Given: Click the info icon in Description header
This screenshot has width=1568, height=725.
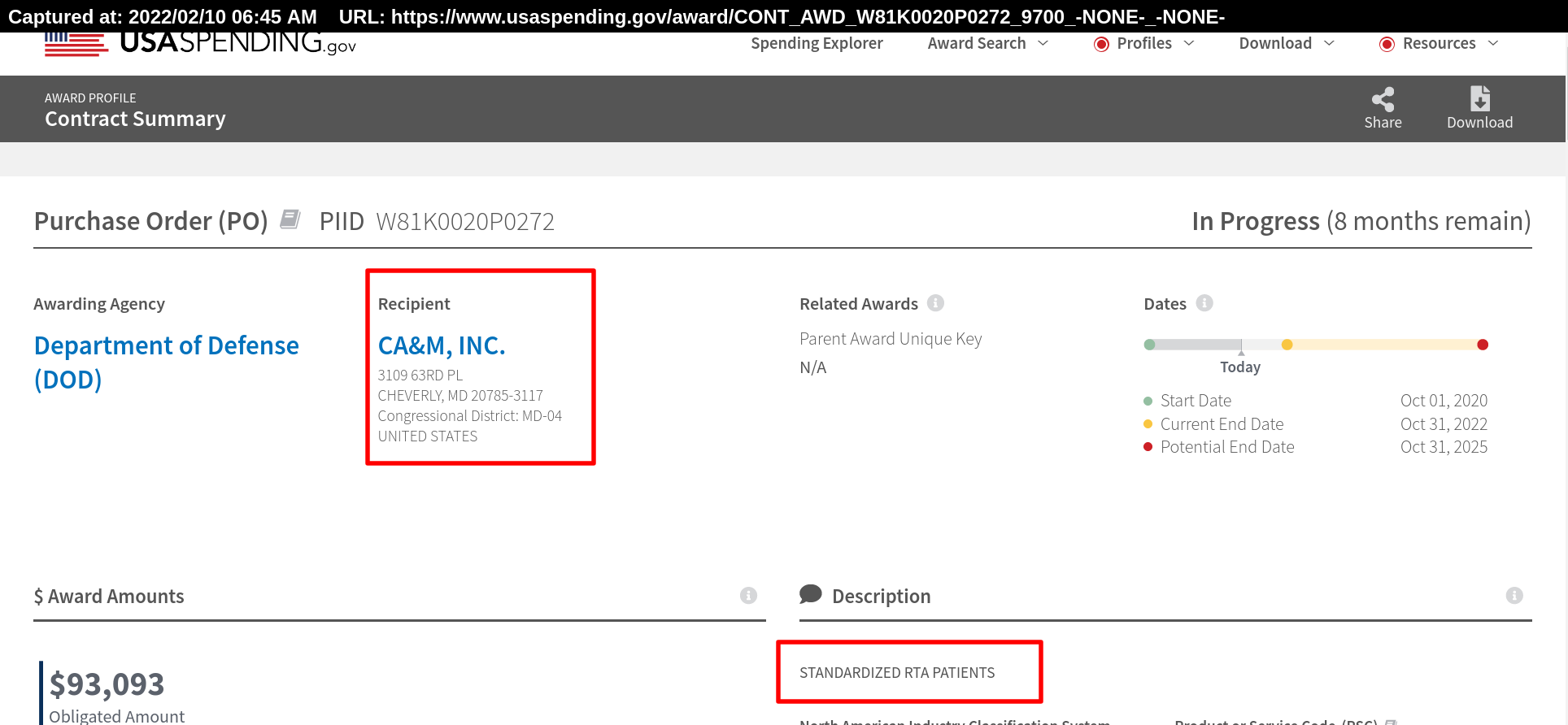Looking at the screenshot, I should 1514,596.
